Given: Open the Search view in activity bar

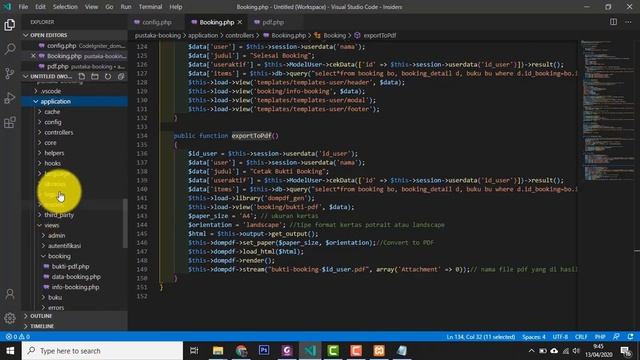Looking at the screenshot, I should click(10, 49).
